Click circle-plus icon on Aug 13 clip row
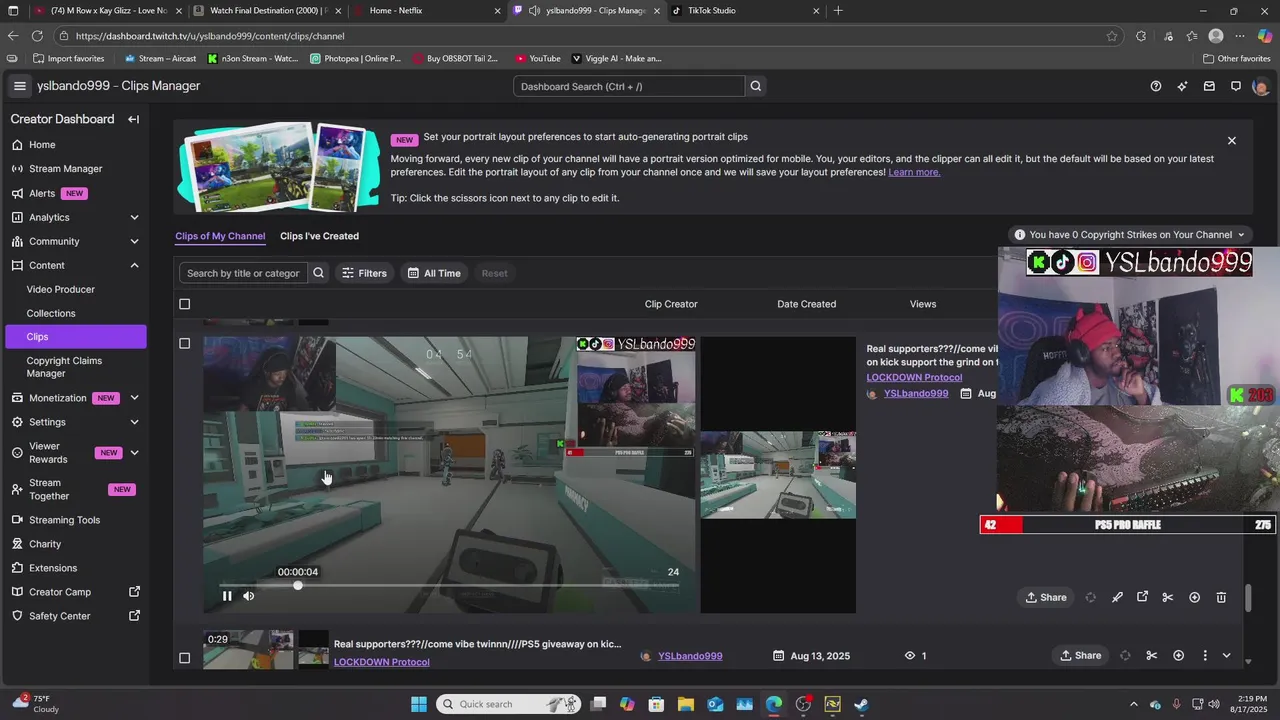Screen dimensions: 1280x720 (x=1178, y=656)
